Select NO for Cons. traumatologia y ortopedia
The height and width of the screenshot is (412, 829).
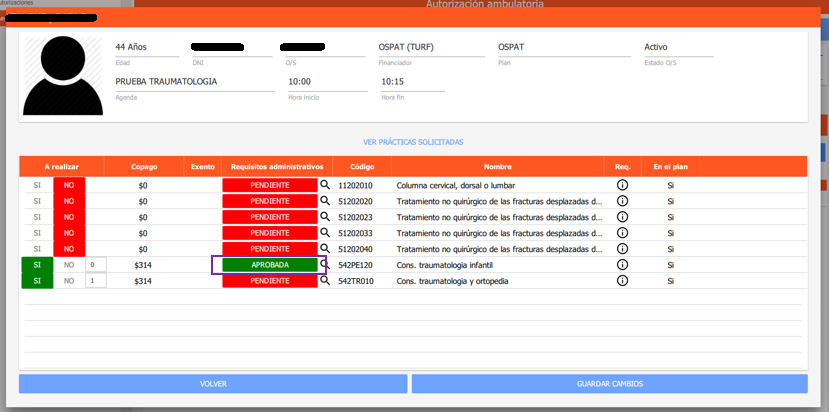pyautogui.click(x=69, y=281)
